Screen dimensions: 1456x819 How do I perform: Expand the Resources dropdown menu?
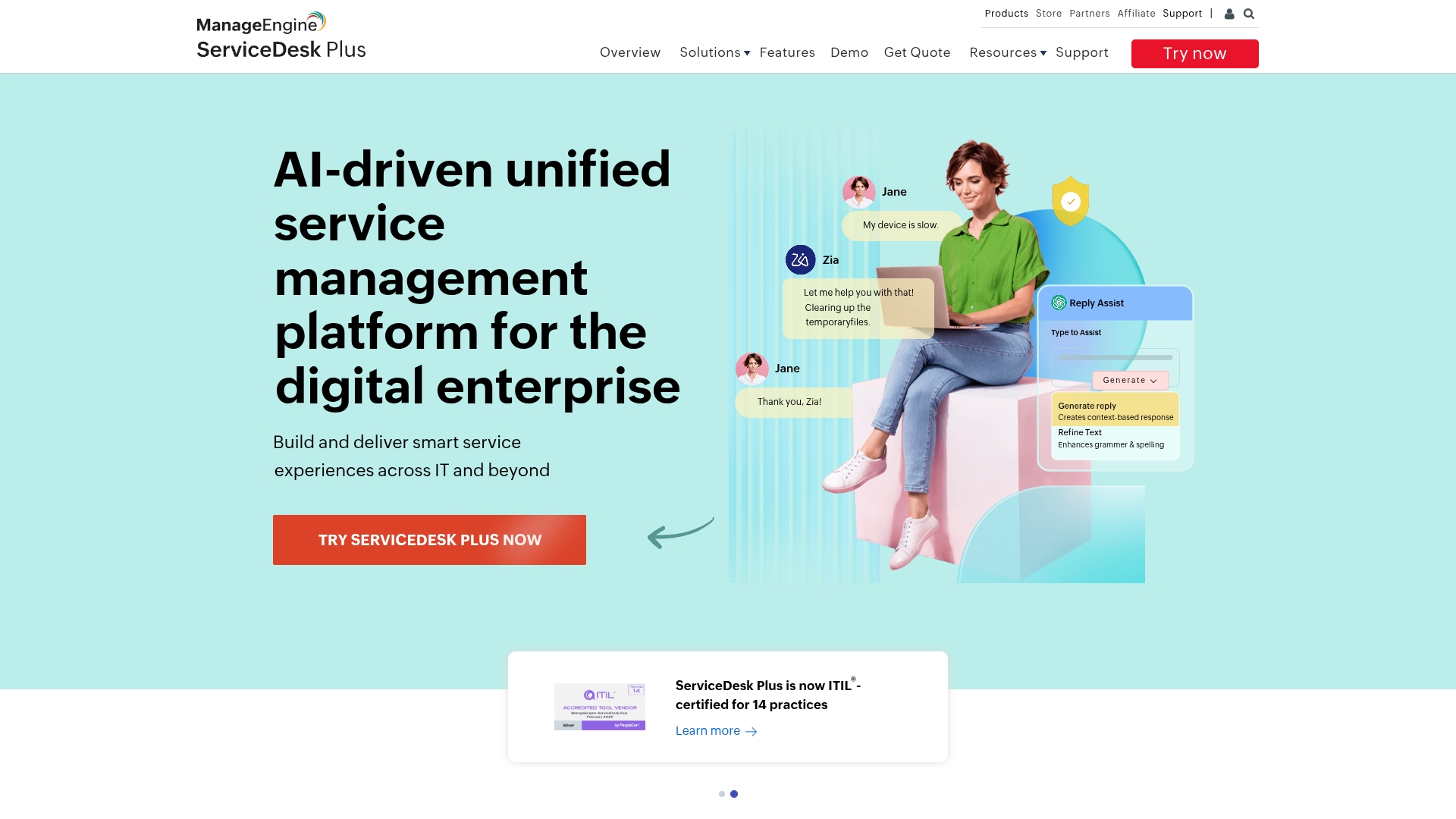tap(1007, 52)
